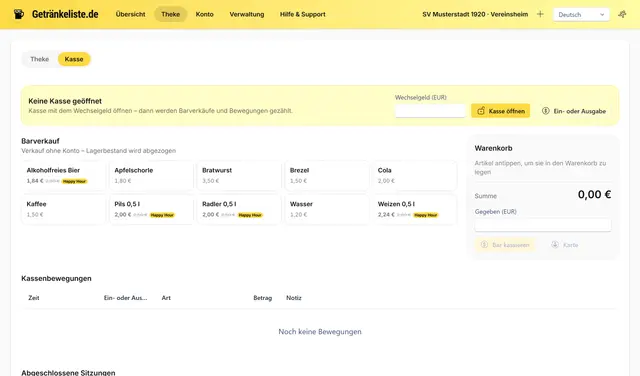Click the coin icon beside Ein- oder Ausgabe
The height and width of the screenshot is (376, 640).
click(546, 111)
